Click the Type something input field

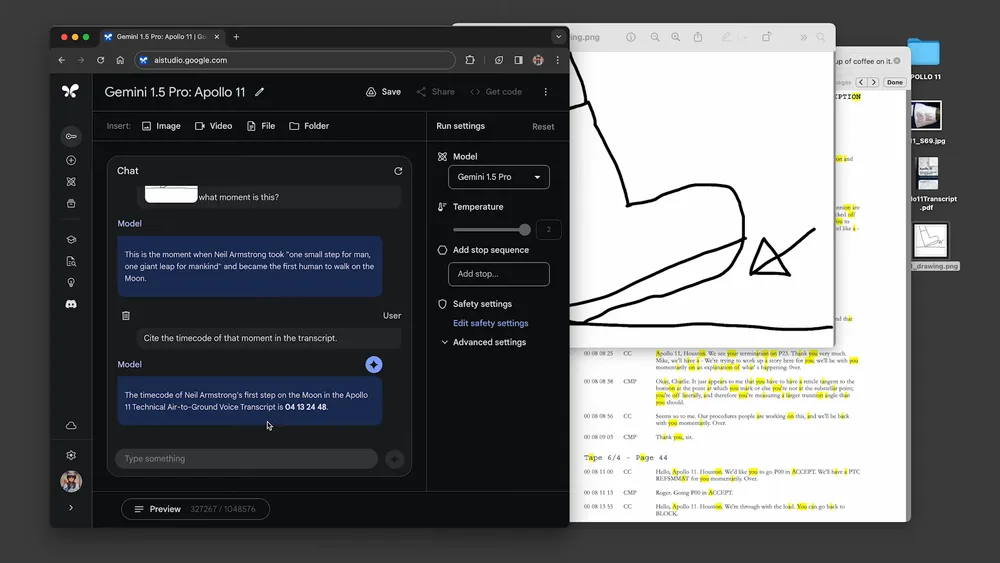(246, 459)
